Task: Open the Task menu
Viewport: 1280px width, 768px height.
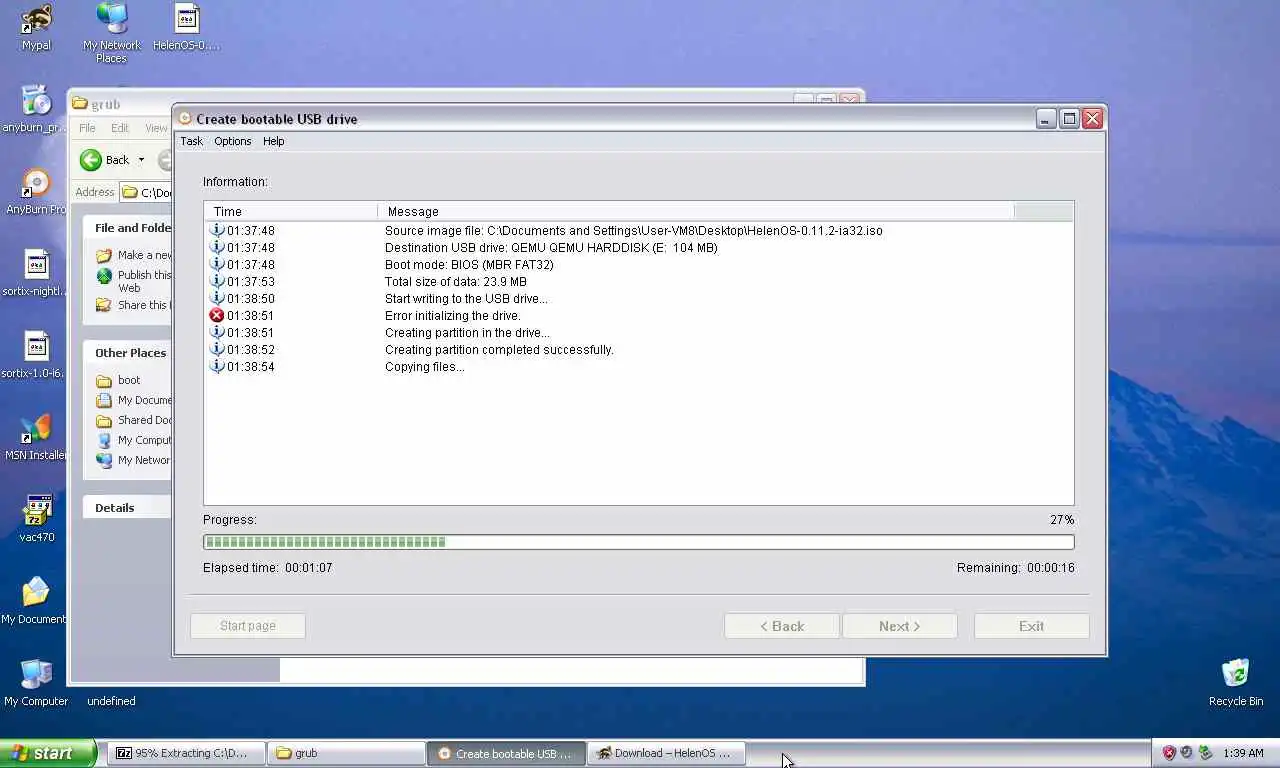Action: [x=191, y=141]
